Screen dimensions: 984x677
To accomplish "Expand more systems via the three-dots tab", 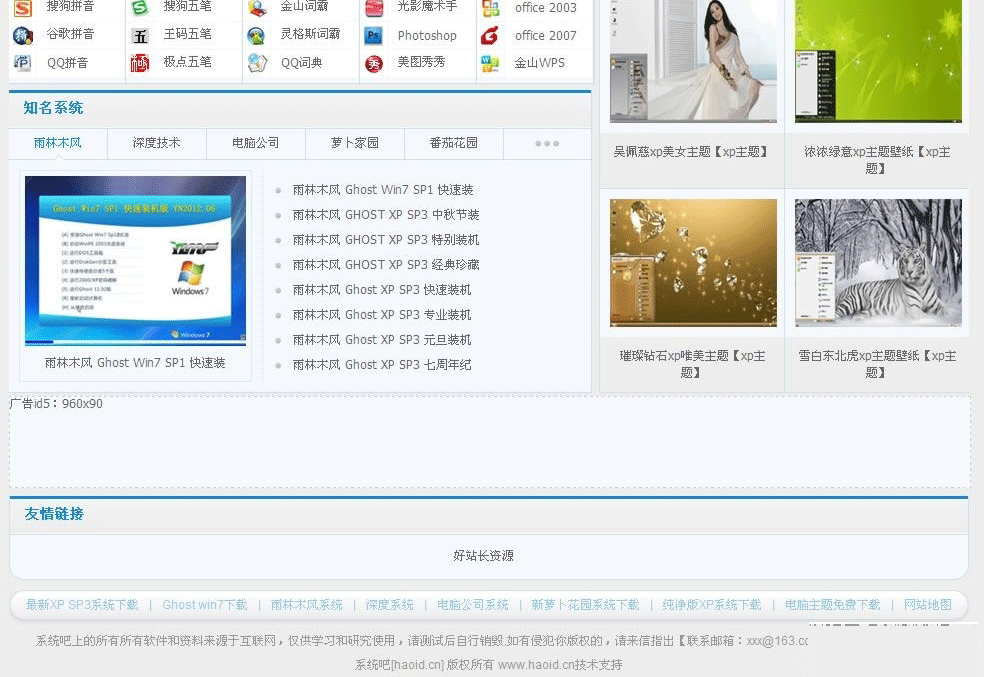I will pos(547,144).
